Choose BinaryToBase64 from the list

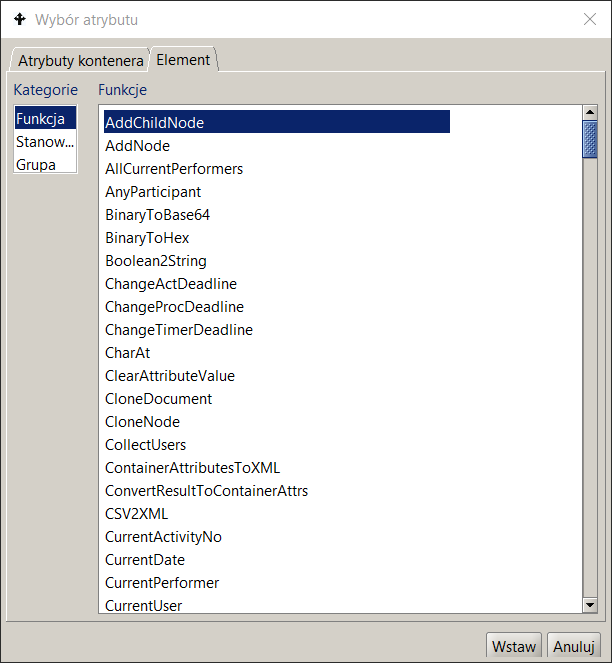click(157, 215)
